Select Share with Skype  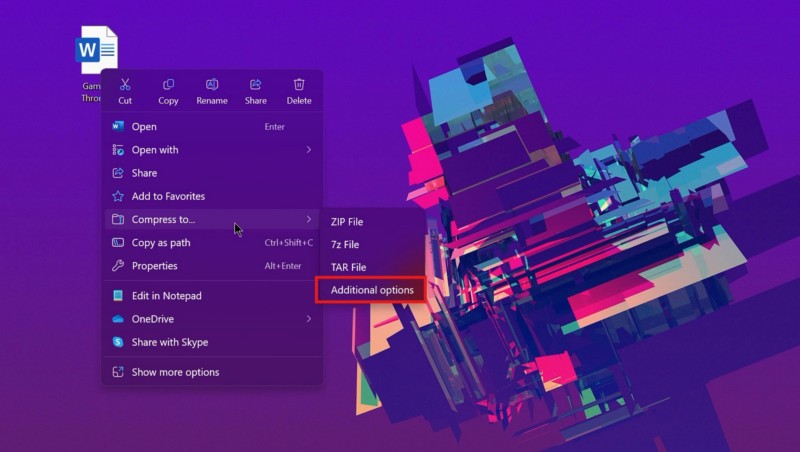point(212,342)
